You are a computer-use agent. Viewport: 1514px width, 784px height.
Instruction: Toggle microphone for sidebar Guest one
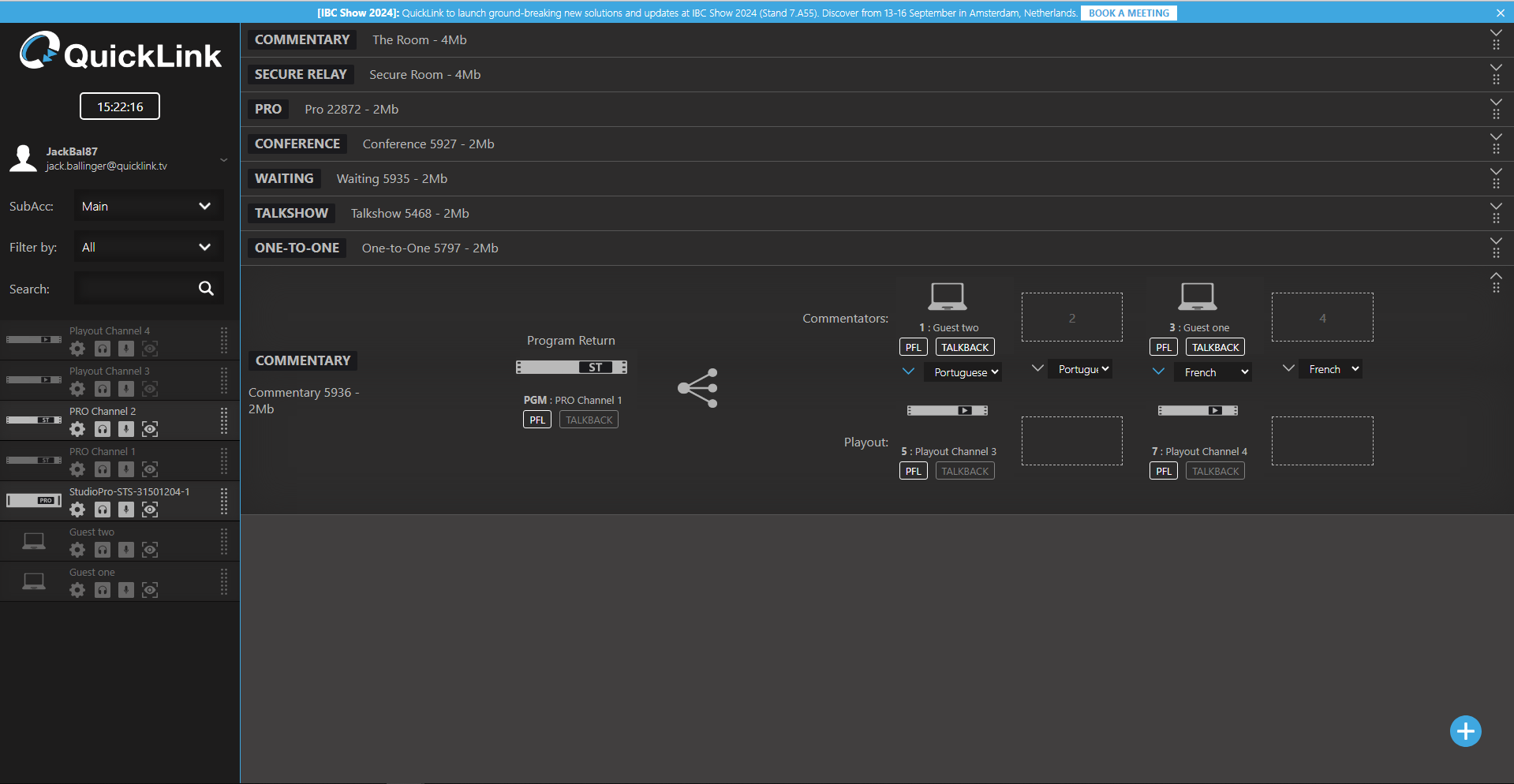pyautogui.click(x=126, y=590)
